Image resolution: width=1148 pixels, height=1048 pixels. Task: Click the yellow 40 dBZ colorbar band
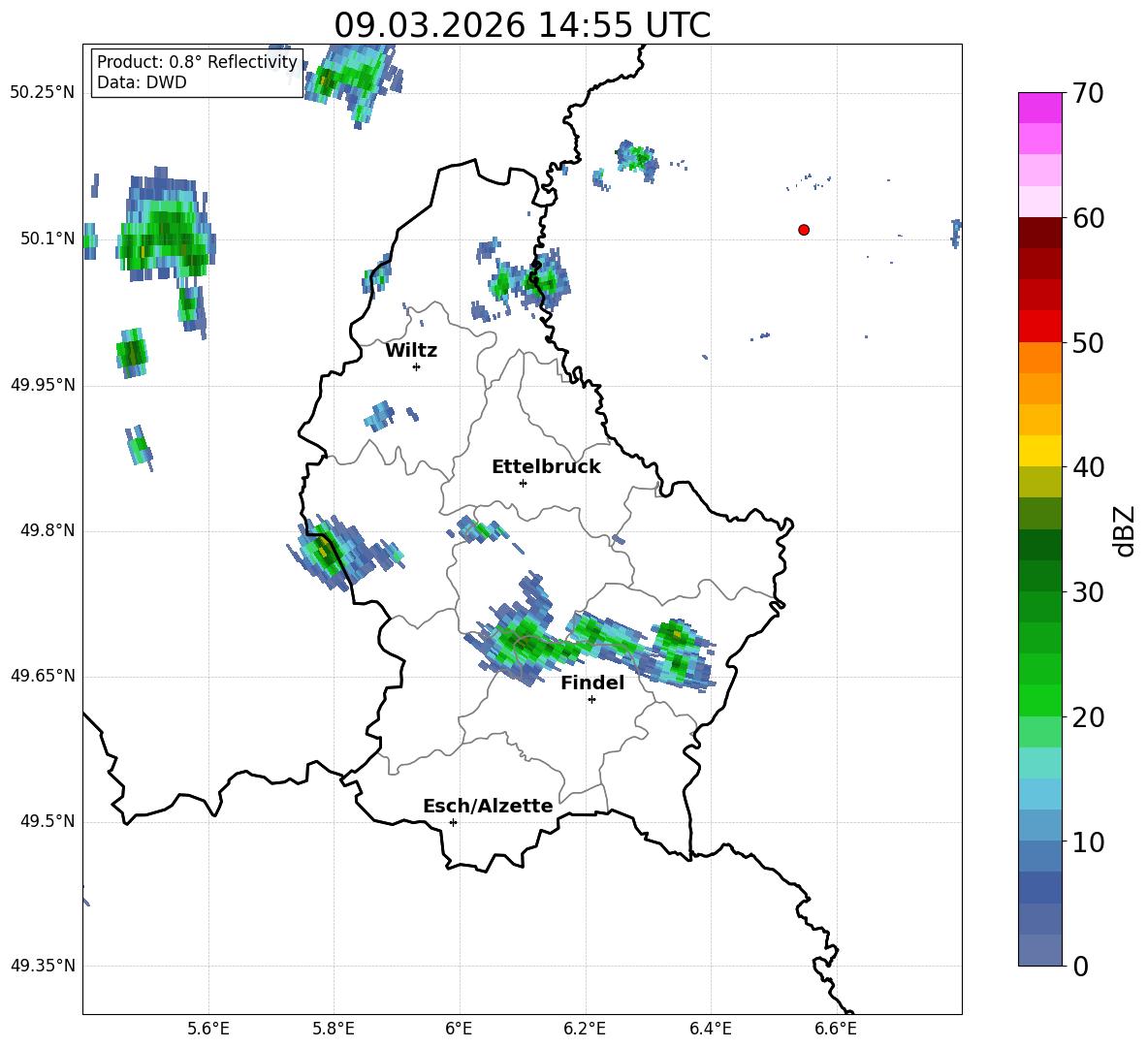point(1040,451)
